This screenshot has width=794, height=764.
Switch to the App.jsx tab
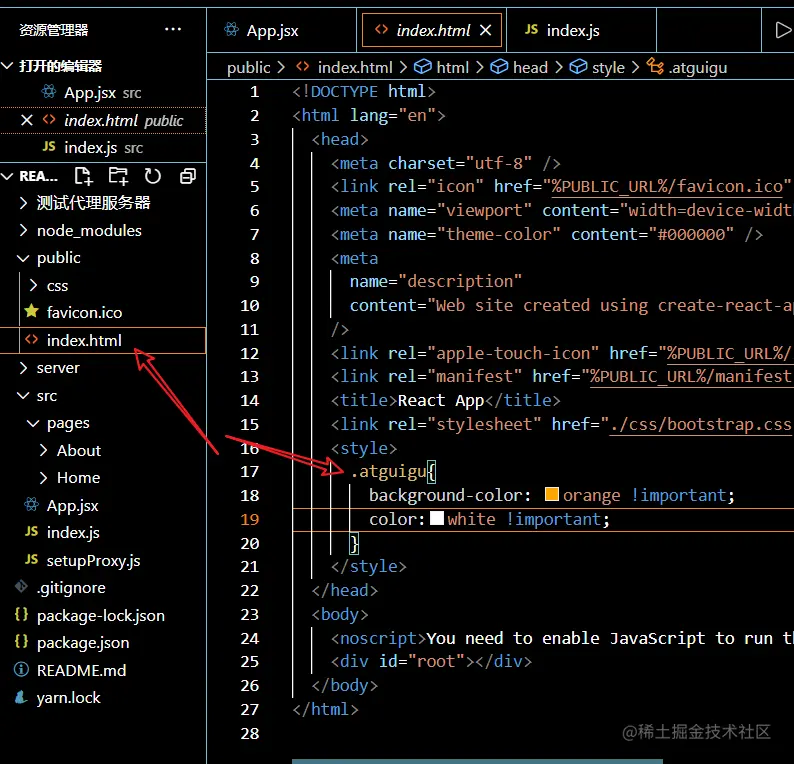click(x=282, y=30)
